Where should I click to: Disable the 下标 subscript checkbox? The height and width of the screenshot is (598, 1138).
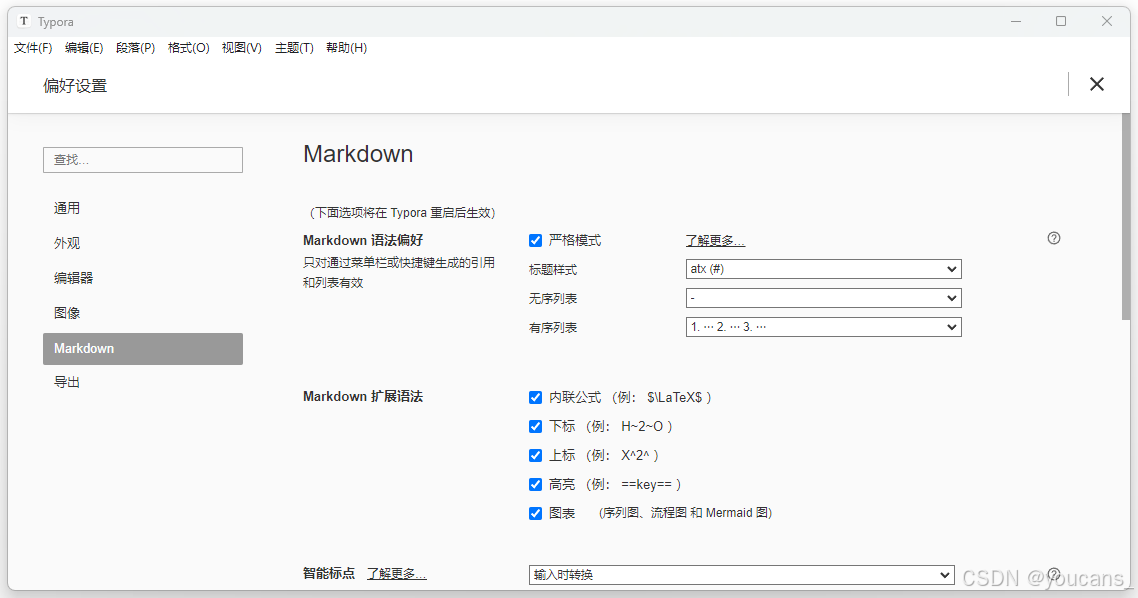[536, 426]
